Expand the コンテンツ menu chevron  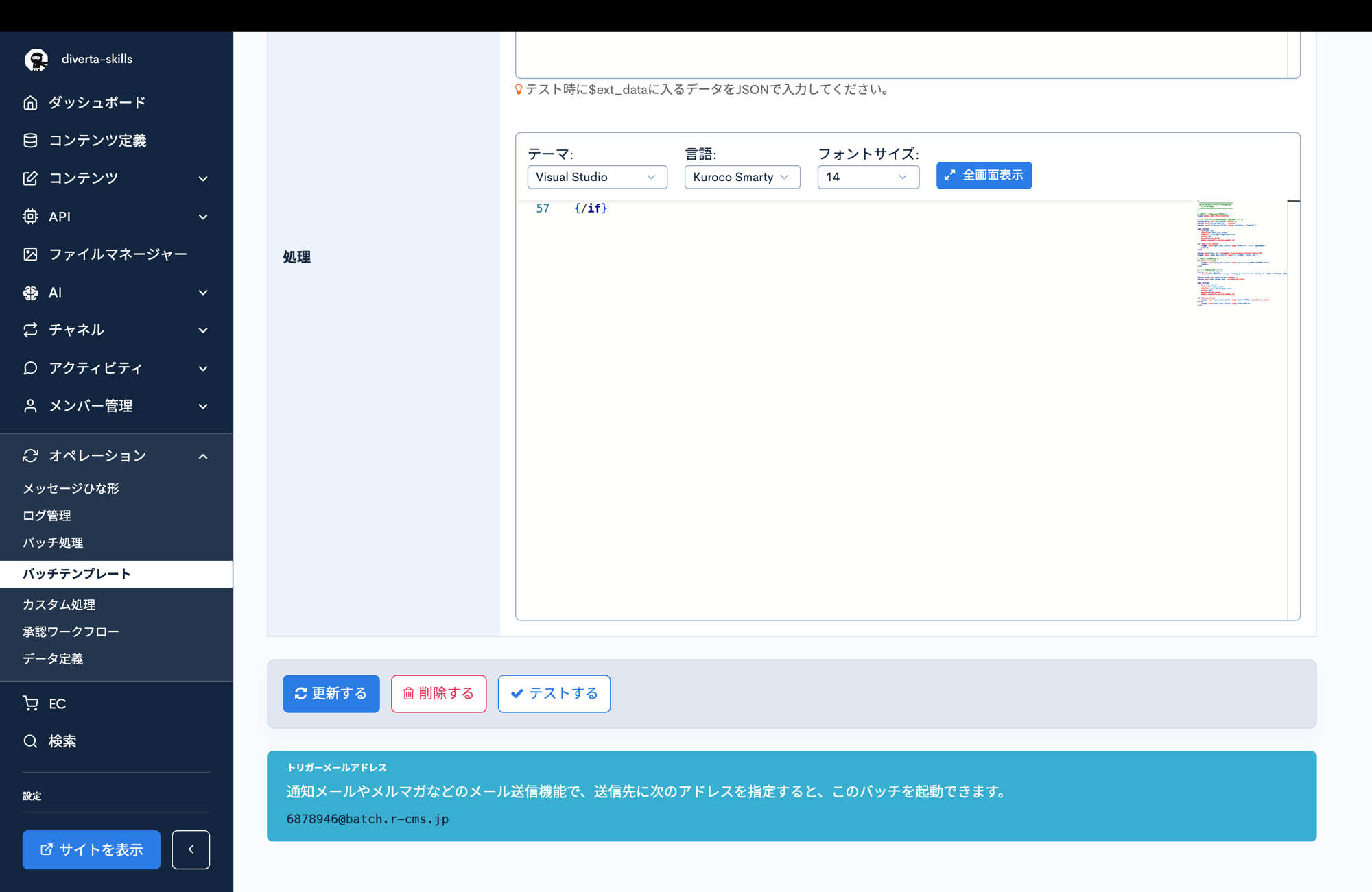pos(203,179)
